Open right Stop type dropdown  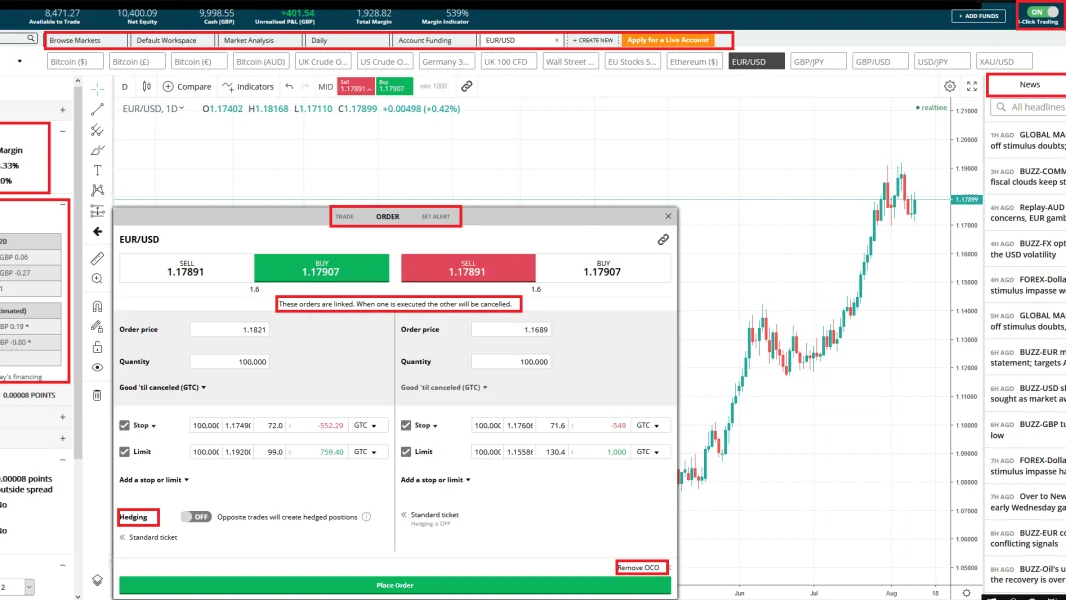pyautogui.click(x=426, y=425)
